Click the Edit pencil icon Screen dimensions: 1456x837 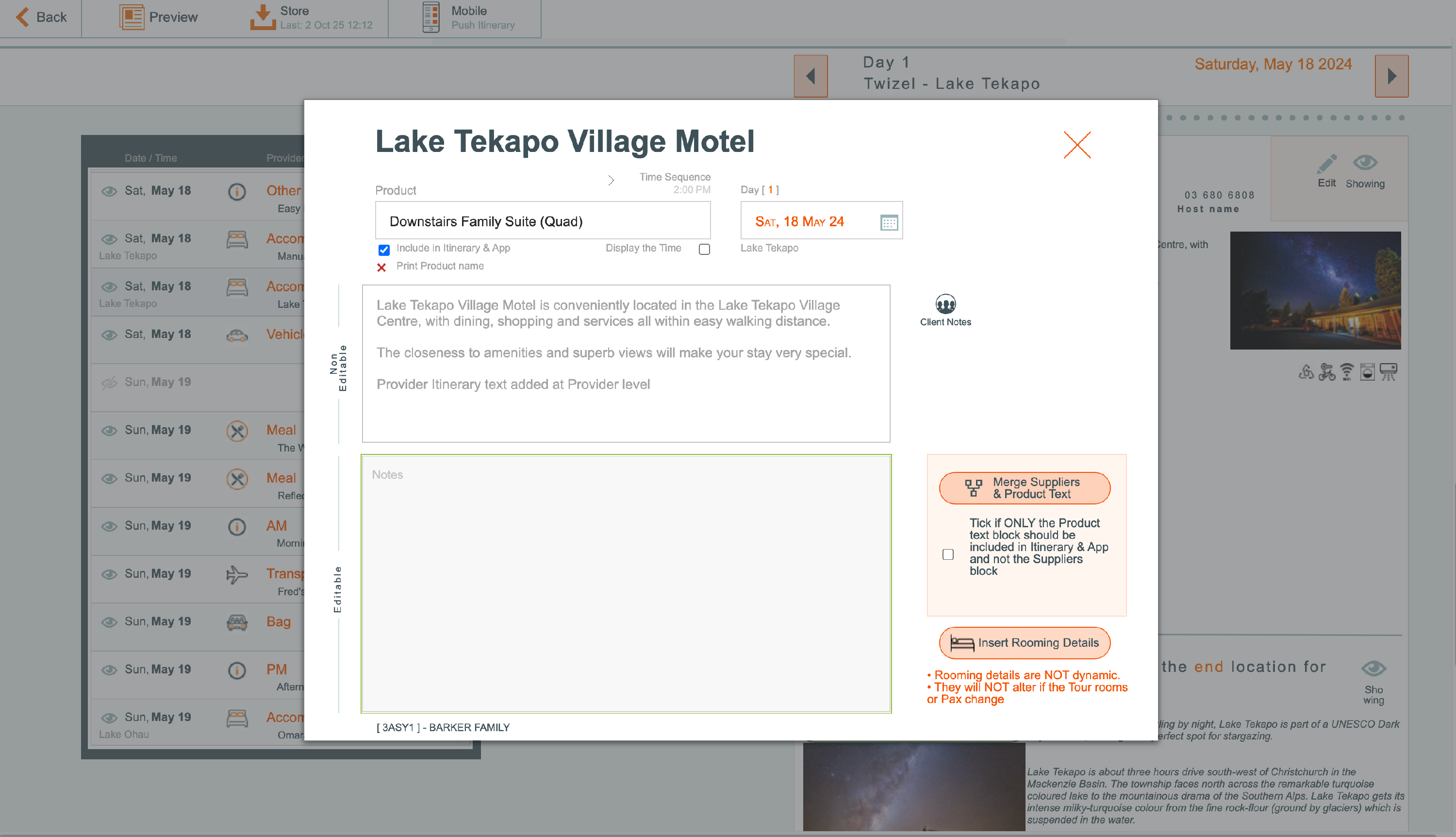[1326, 165]
